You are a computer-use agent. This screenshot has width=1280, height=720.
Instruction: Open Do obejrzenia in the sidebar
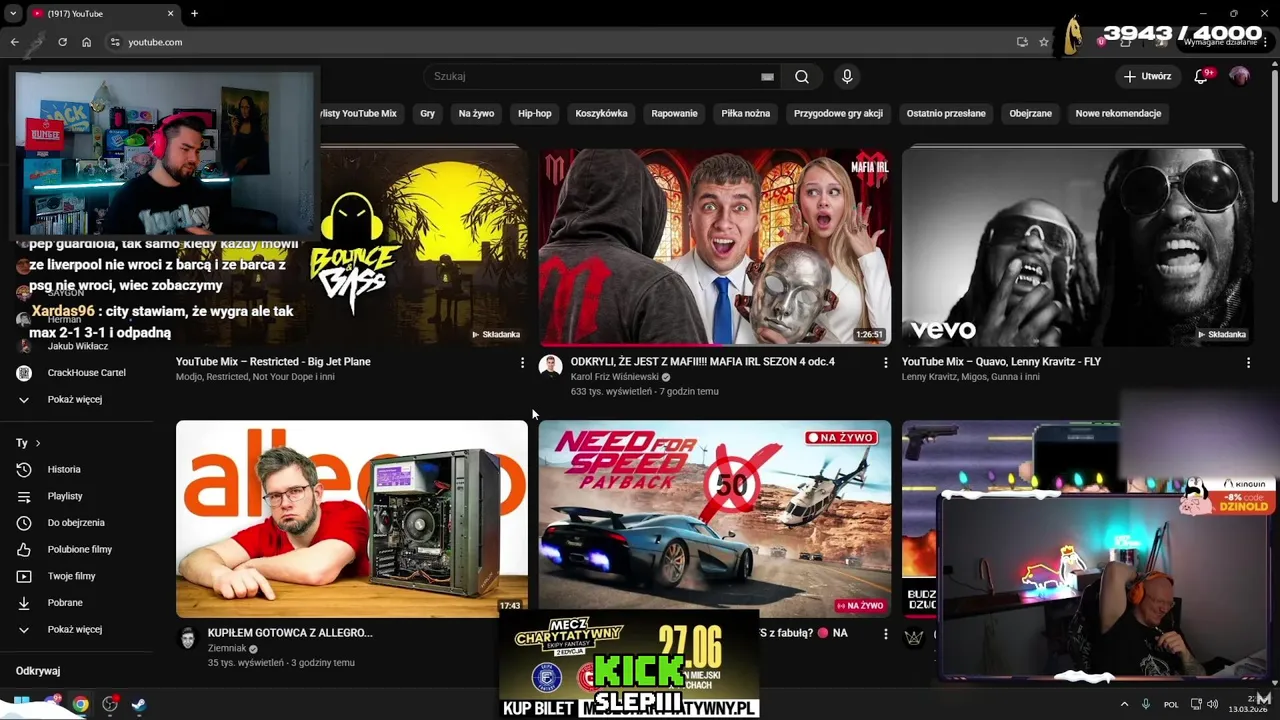(x=76, y=523)
